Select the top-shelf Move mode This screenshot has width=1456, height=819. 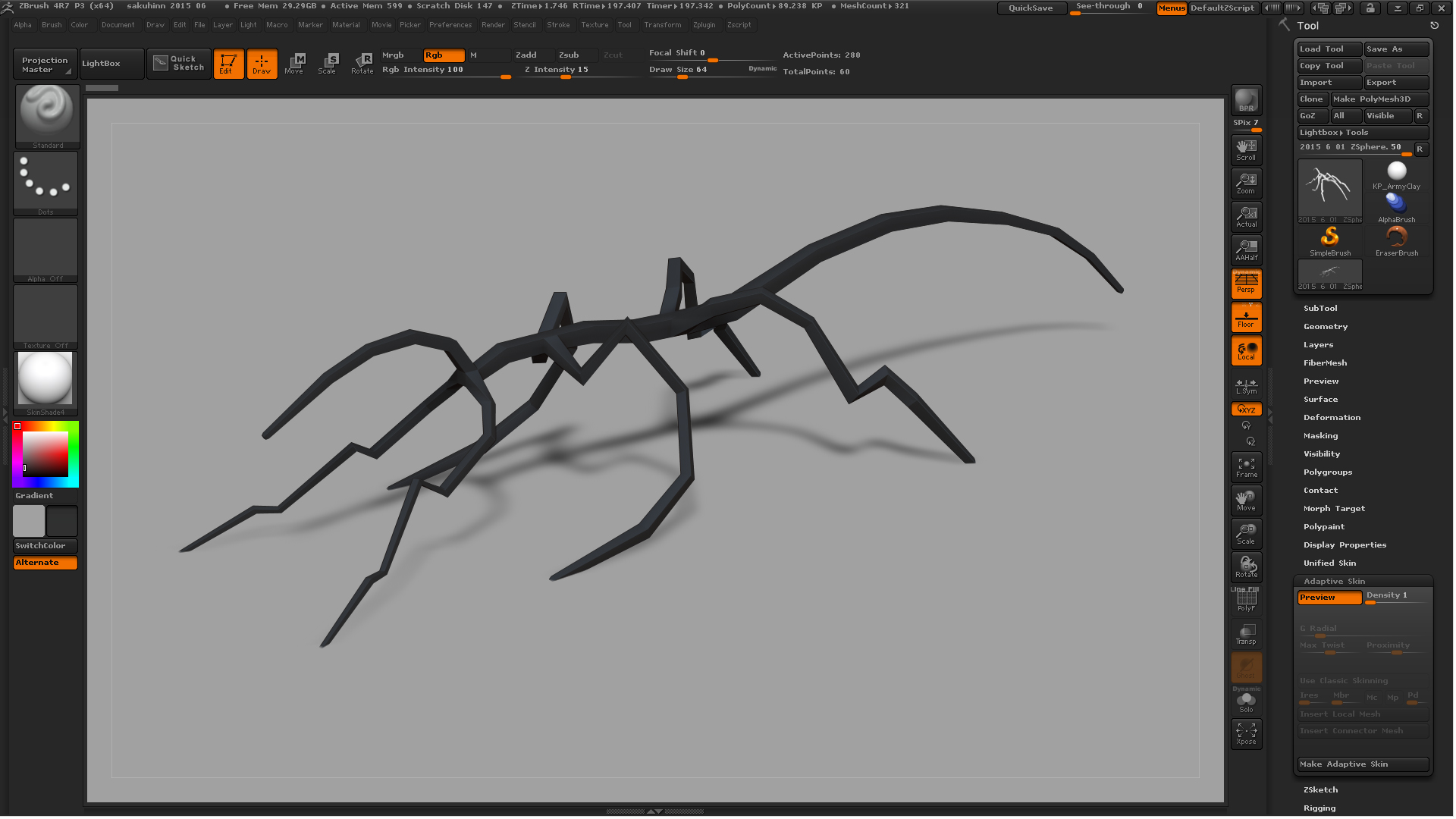pyautogui.click(x=294, y=64)
